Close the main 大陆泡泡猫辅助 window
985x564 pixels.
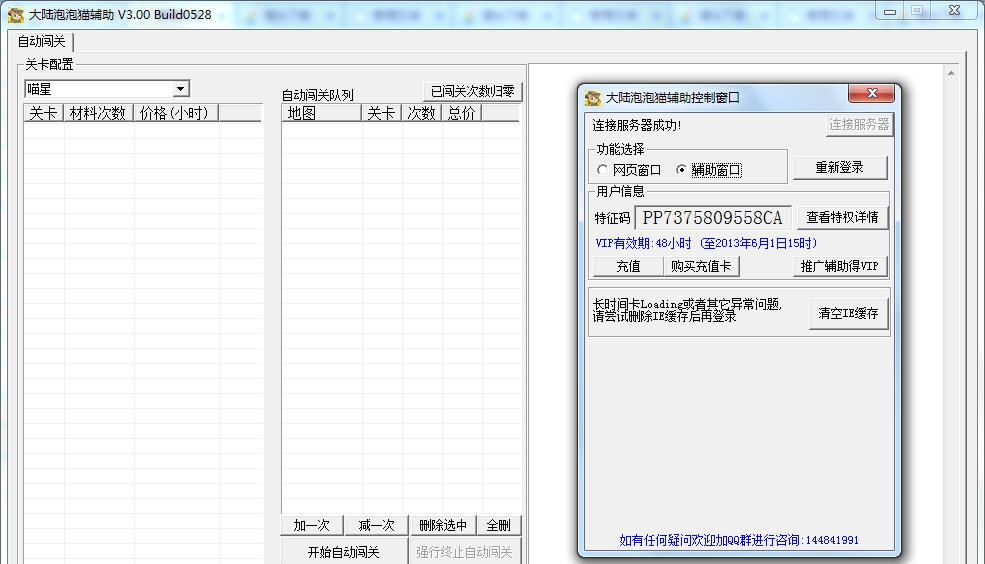coord(954,11)
